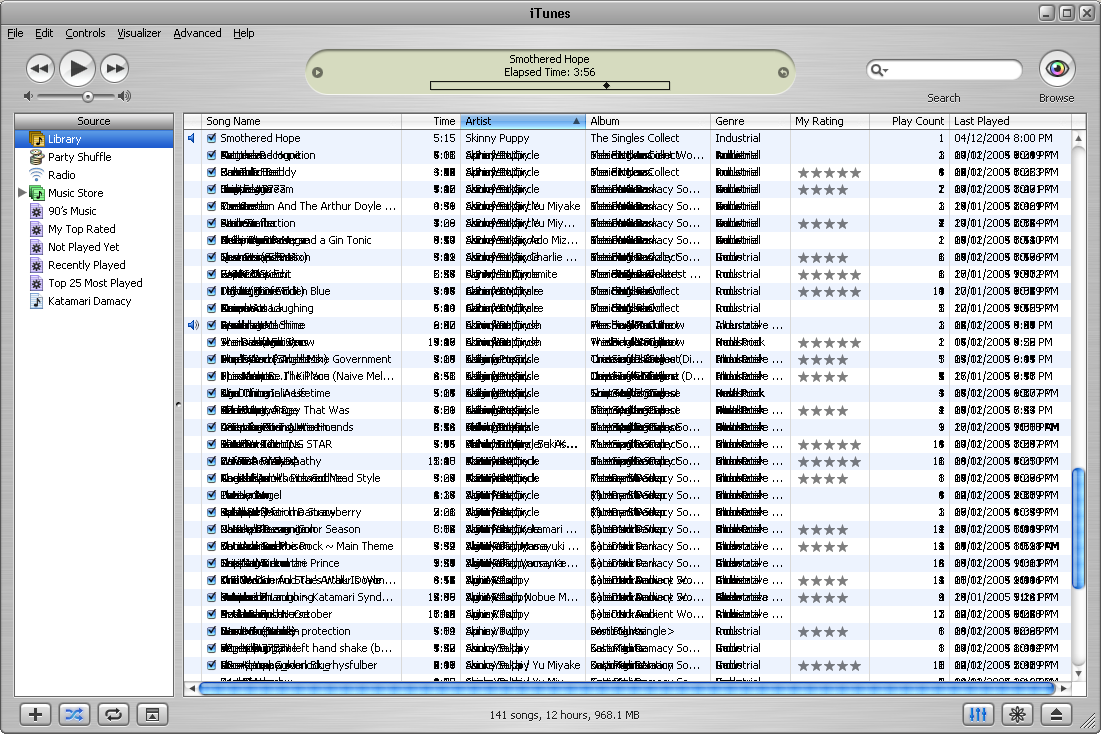
Task: Click the Browse eye button
Action: click(x=1057, y=69)
